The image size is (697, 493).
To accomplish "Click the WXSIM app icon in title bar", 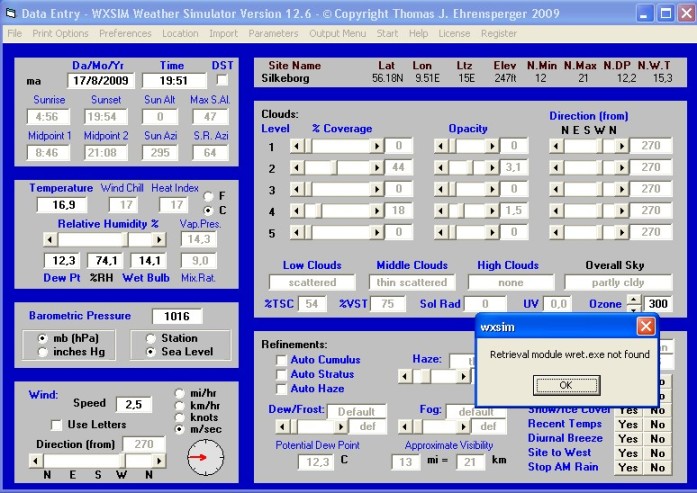I will [11, 13].
